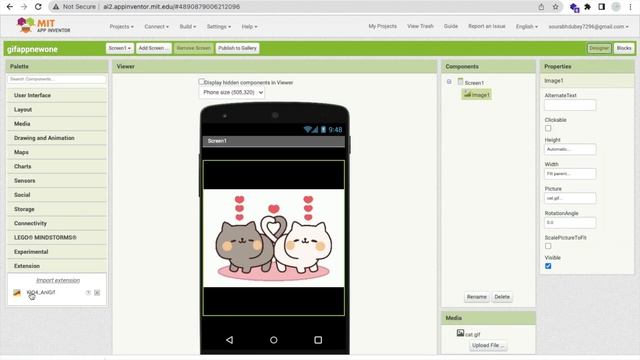Open the Help menu
Viewport: 640px width, 360px height.
coord(249,27)
